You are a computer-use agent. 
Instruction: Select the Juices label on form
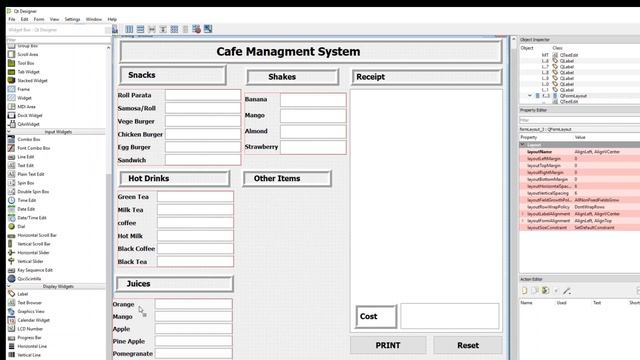click(x=175, y=284)
